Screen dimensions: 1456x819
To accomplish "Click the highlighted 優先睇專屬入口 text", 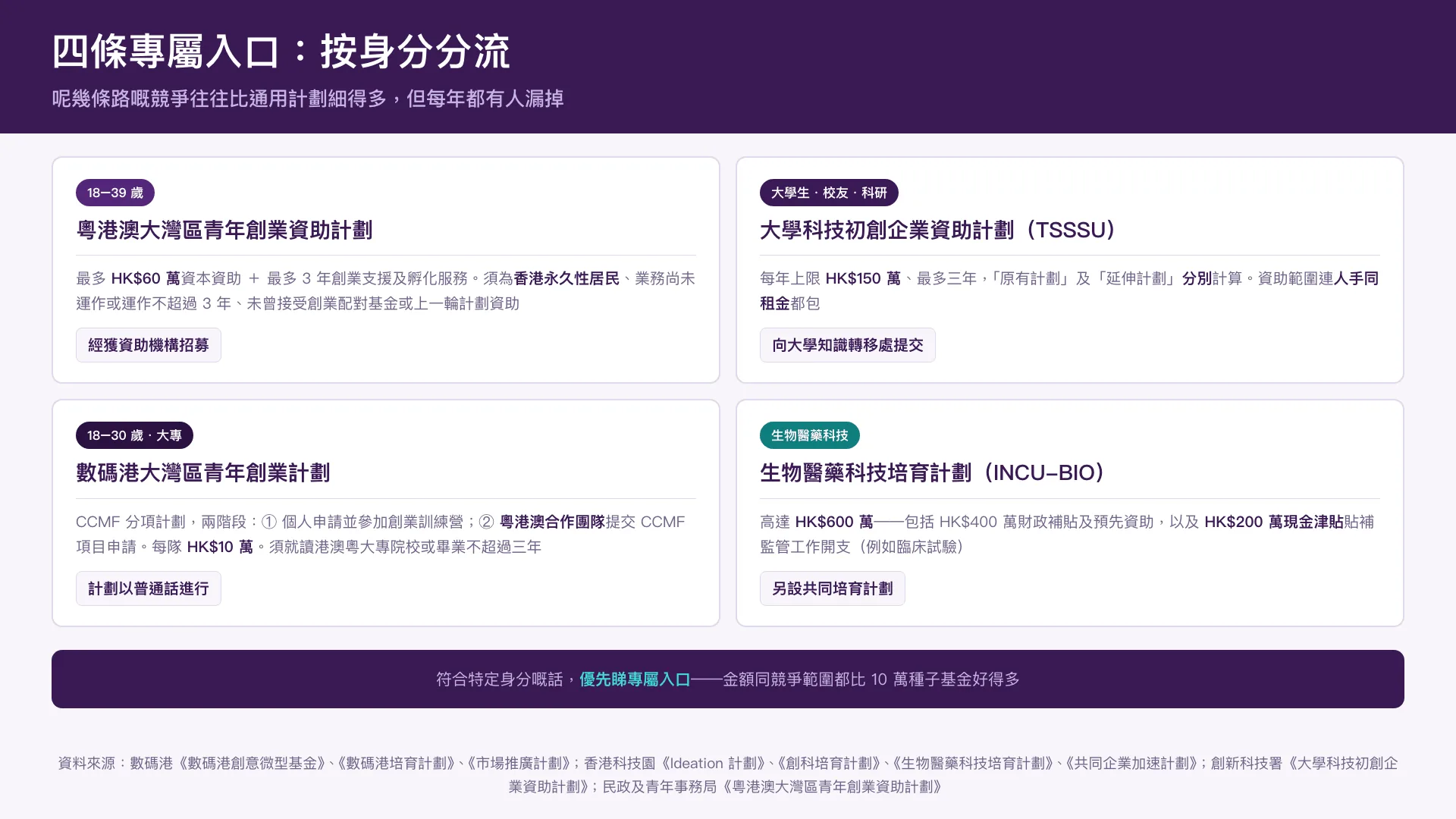I will 635,679.
